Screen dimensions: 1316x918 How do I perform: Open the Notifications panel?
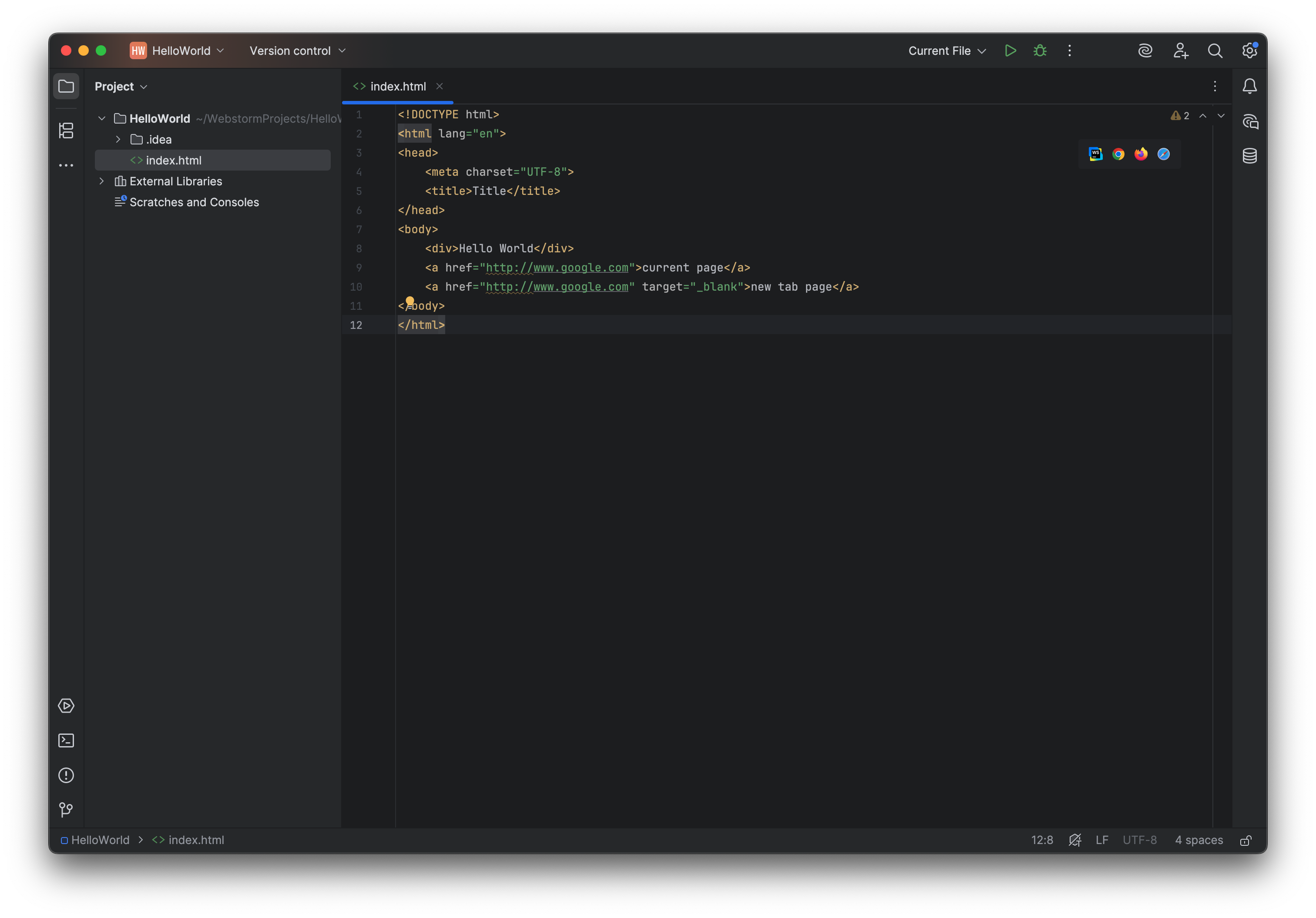pos(1249,86)
